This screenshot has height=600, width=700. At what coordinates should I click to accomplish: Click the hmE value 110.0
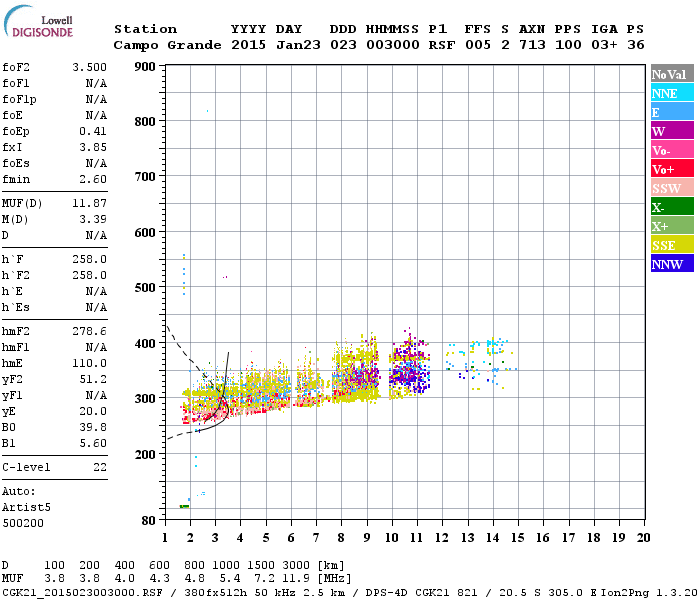[x=90, y=363]
